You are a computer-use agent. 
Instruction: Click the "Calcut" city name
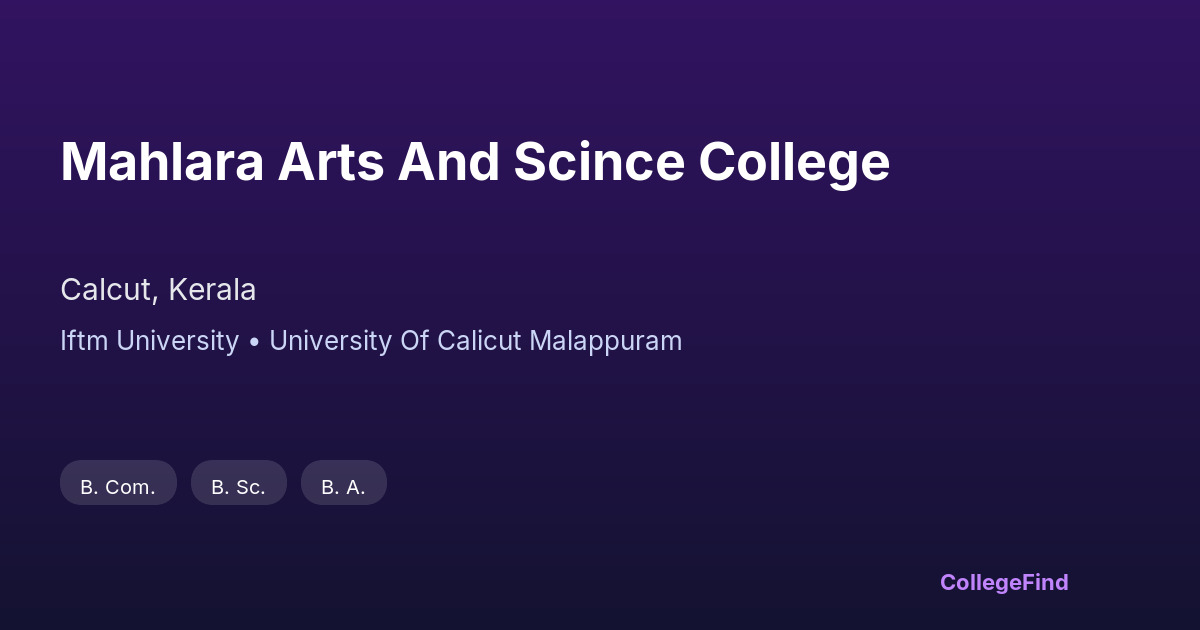[105, 290]
